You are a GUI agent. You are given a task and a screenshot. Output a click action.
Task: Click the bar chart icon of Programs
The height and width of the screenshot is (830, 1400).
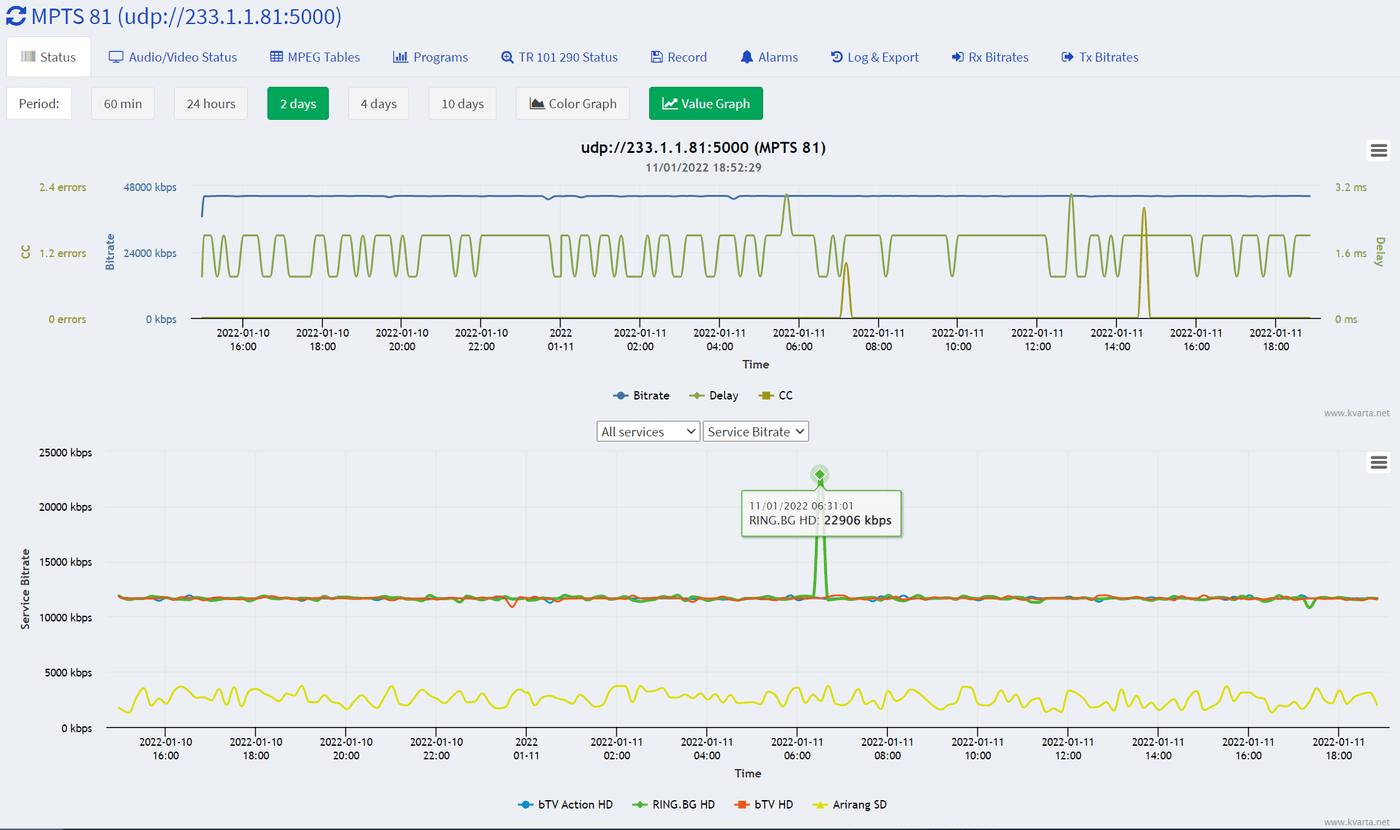click(400, 57)
